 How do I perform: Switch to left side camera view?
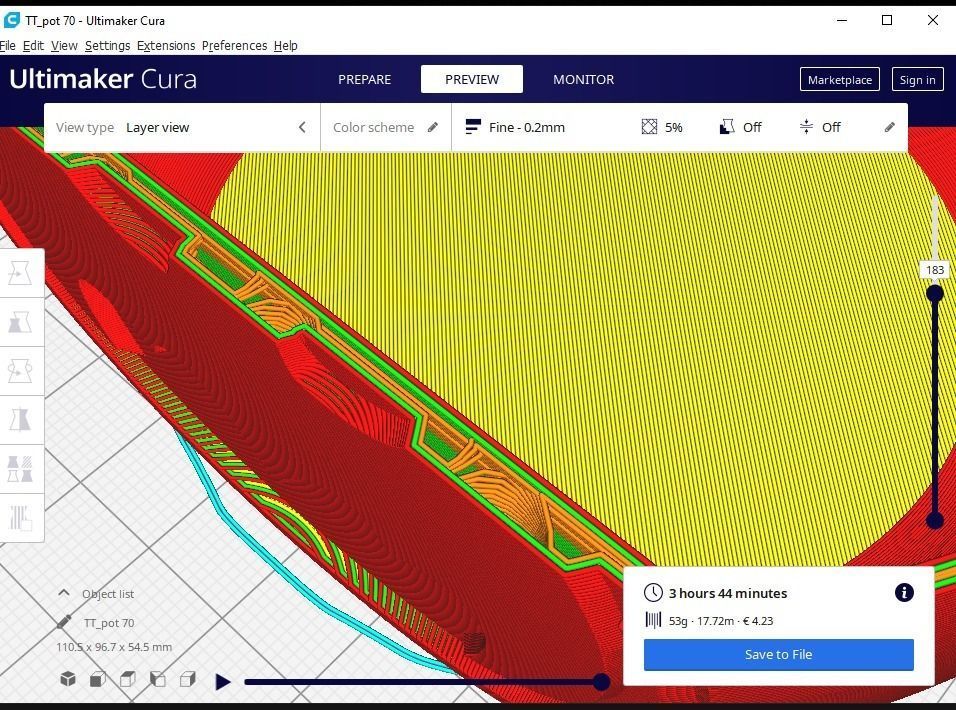coord(157,679)
